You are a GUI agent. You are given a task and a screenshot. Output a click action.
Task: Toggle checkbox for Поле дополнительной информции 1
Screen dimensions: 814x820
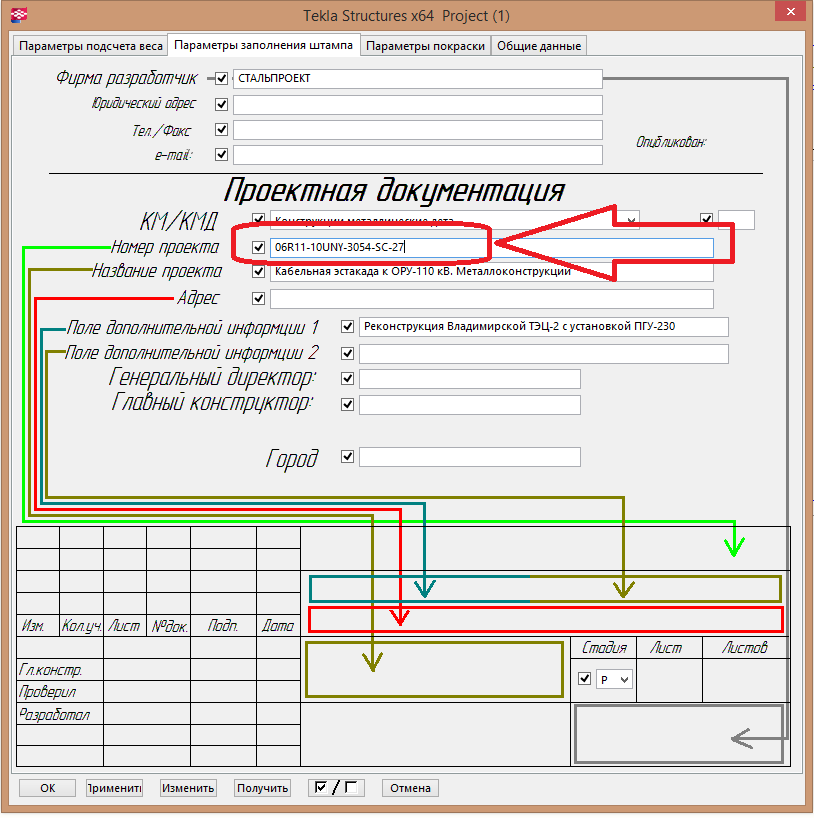coord(347,327)
